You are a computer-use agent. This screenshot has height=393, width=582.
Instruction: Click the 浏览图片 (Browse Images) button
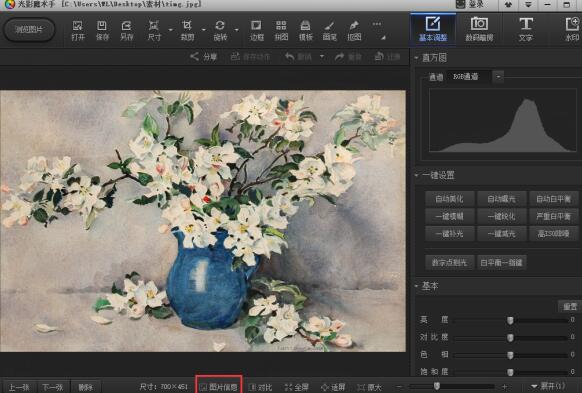point(29,30)
